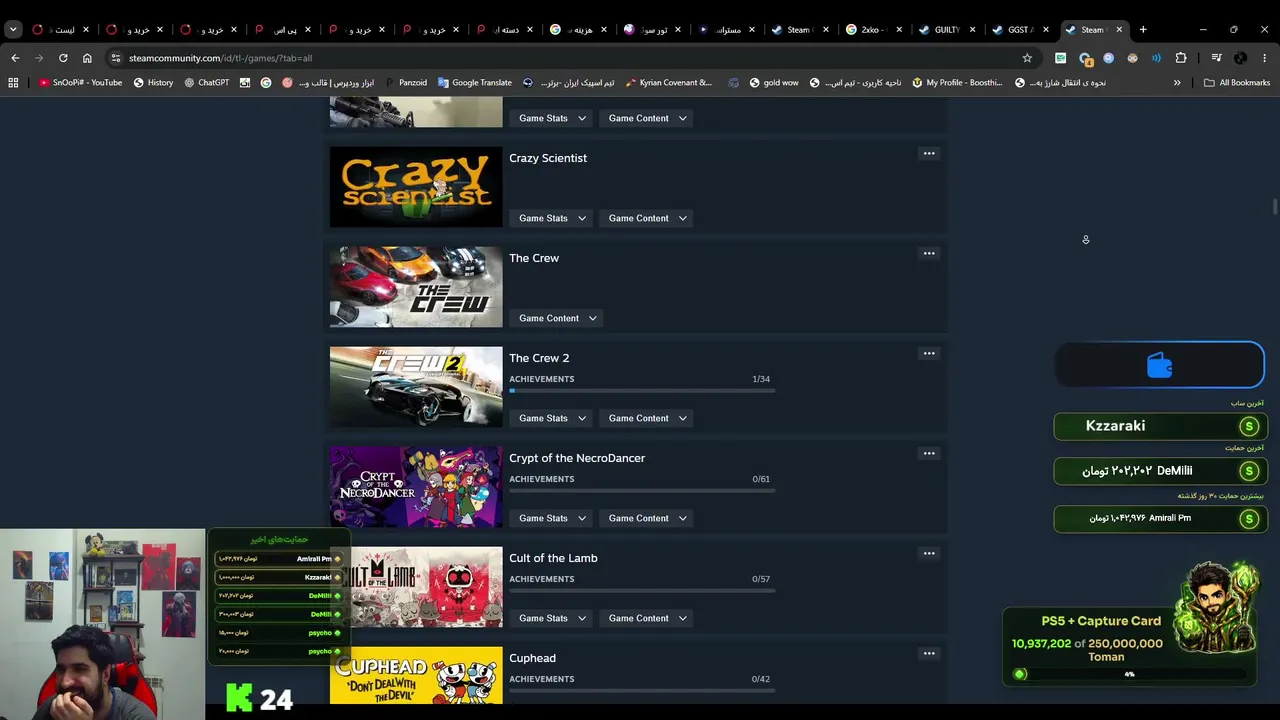This screenshot has height=720, width=1280.
Task: Open Crypt of the NecroDancer game thumbnail
Action: (416, 487)
